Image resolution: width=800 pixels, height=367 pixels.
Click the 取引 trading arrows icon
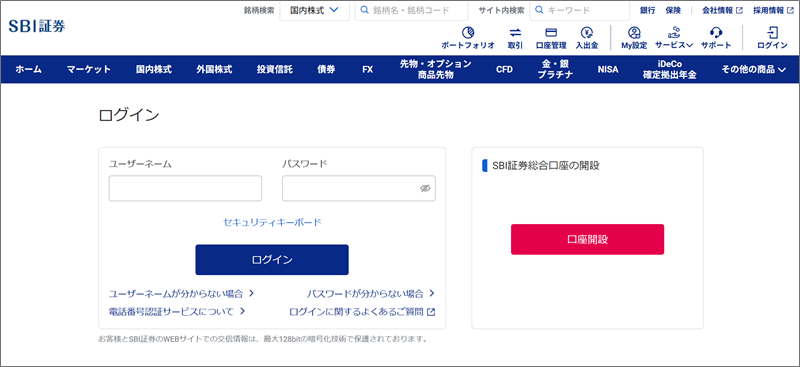click(x=515, y=33)
